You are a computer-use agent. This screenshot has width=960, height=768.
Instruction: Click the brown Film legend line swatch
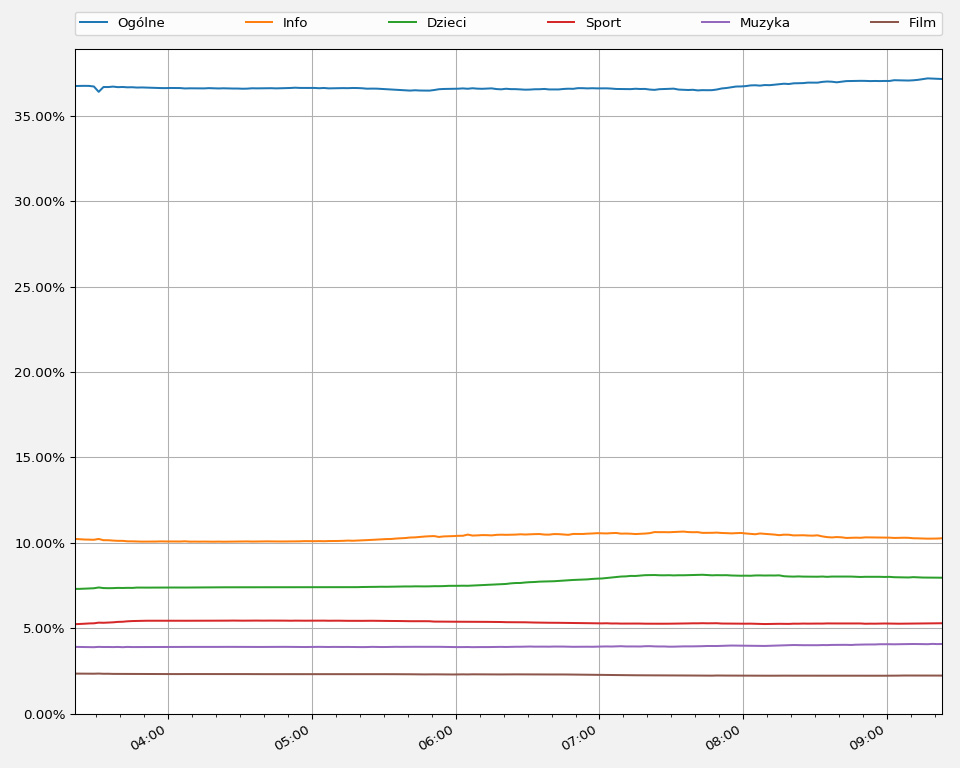(x=885, y=23)
